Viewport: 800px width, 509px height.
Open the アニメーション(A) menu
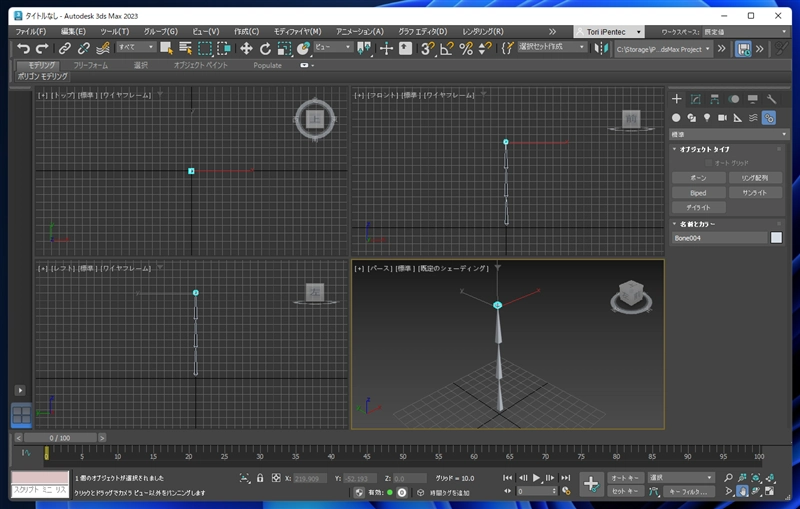tap(360, 32)
